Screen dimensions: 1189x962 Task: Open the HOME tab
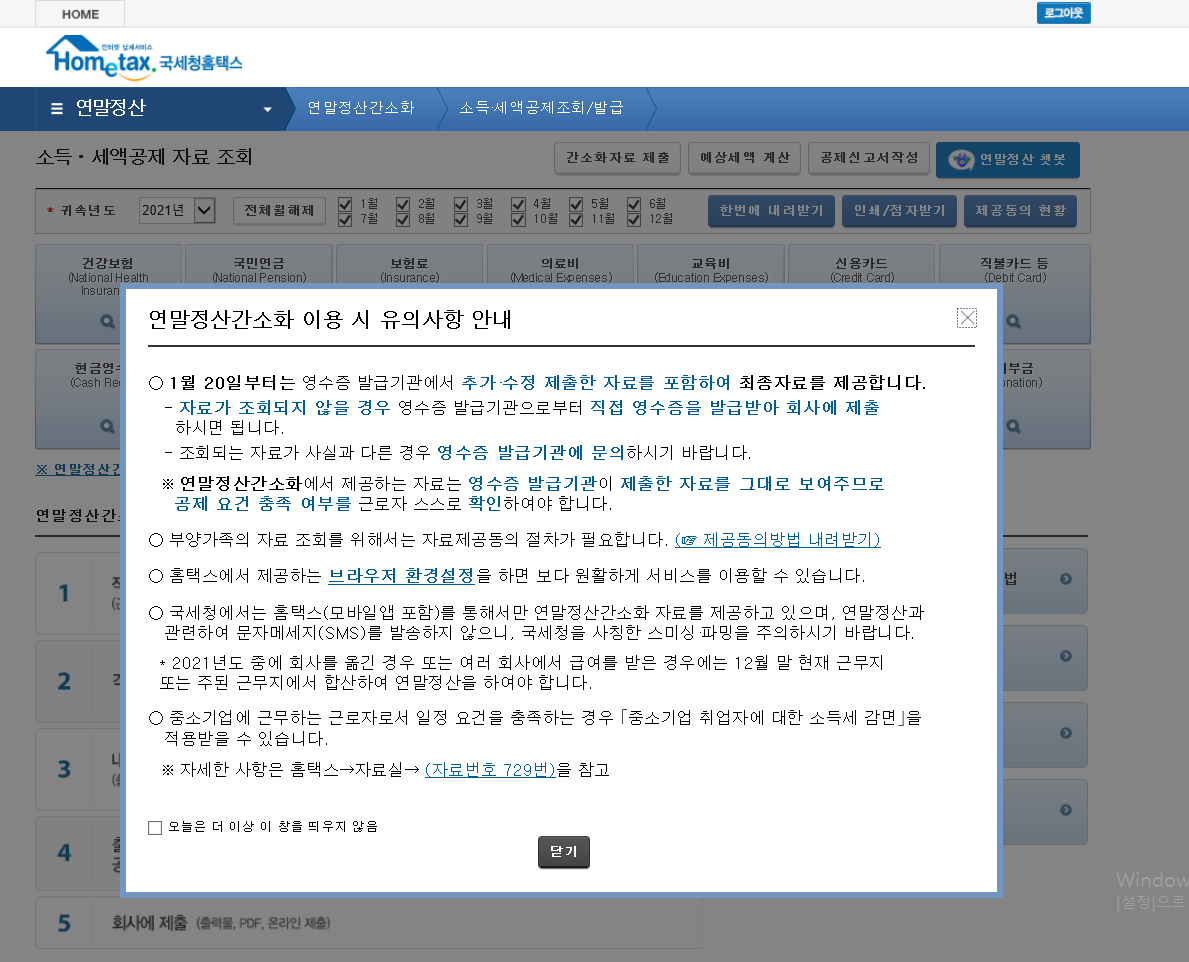[x=80, y=14]
